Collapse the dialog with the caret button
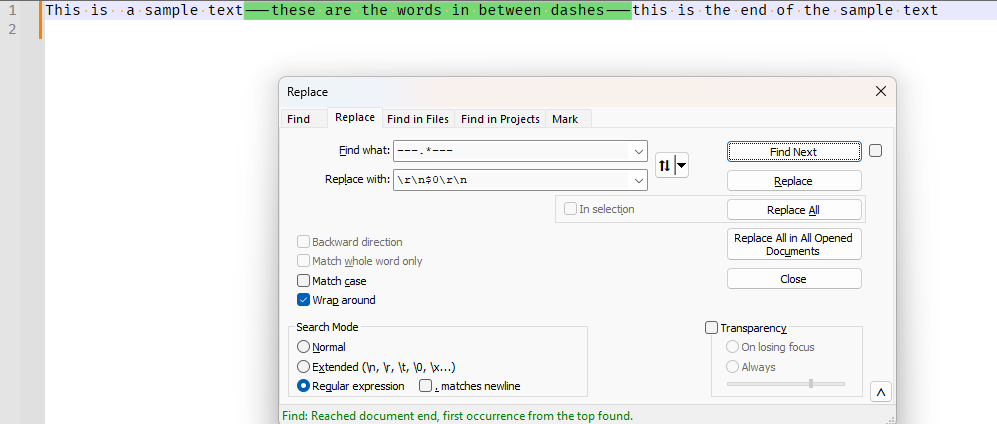The width and height of the screenshot is (997, 424). click(880, 392)
